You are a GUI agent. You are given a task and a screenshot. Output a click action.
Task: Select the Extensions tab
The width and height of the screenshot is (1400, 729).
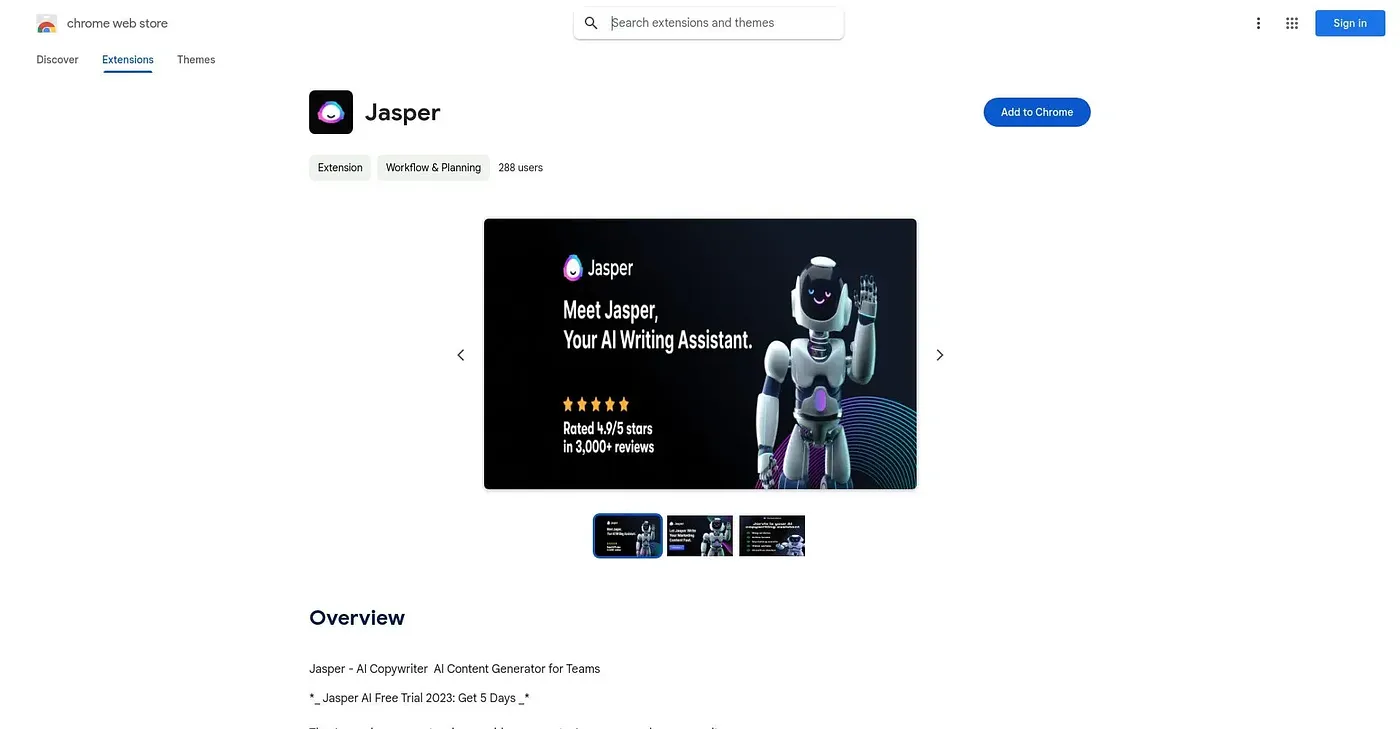[x=128, y=60]
